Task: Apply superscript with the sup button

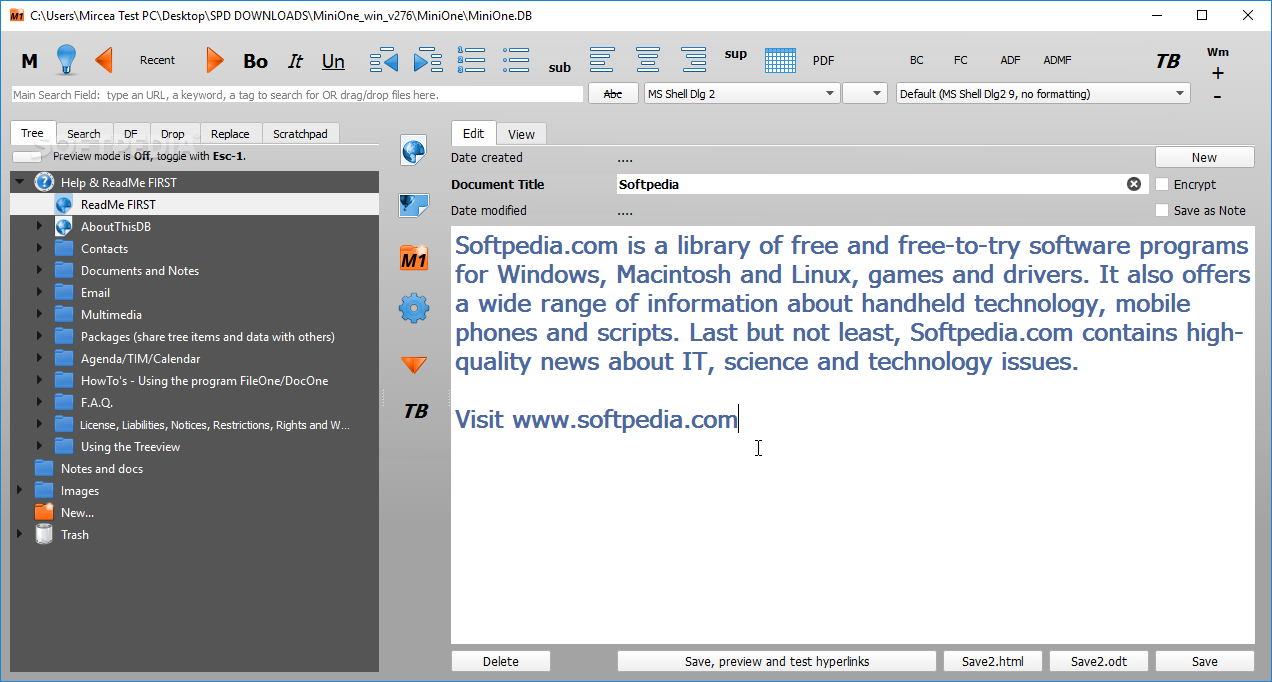Action: [736, 54]
